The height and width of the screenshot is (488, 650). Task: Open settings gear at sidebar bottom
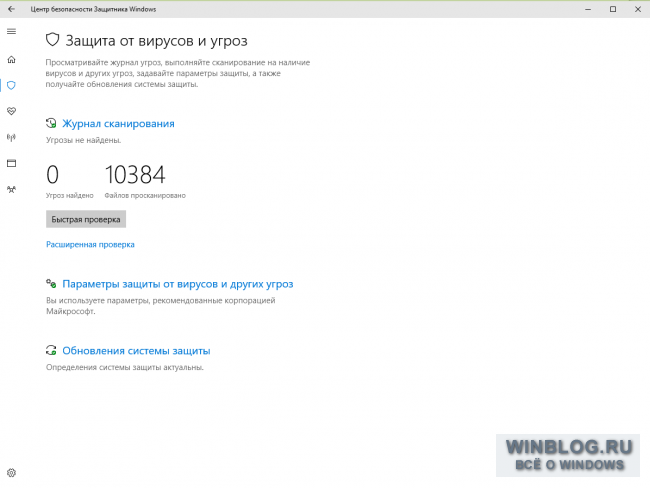11,473
